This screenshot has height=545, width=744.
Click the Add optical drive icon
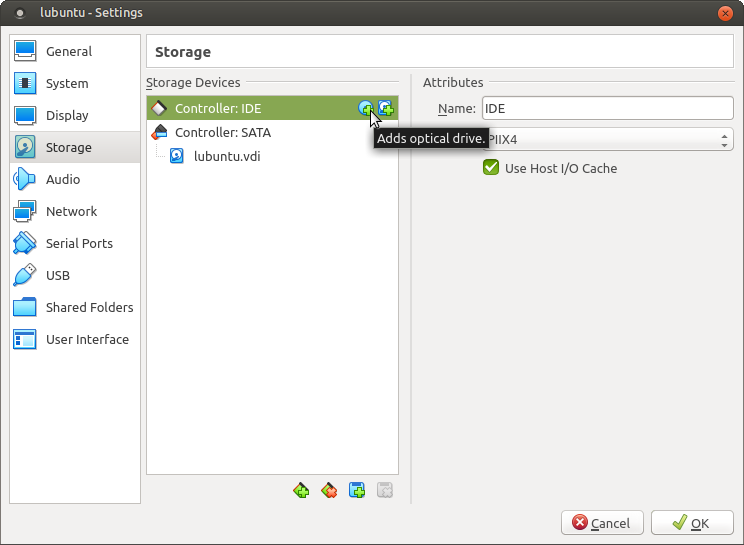(365, 108)
